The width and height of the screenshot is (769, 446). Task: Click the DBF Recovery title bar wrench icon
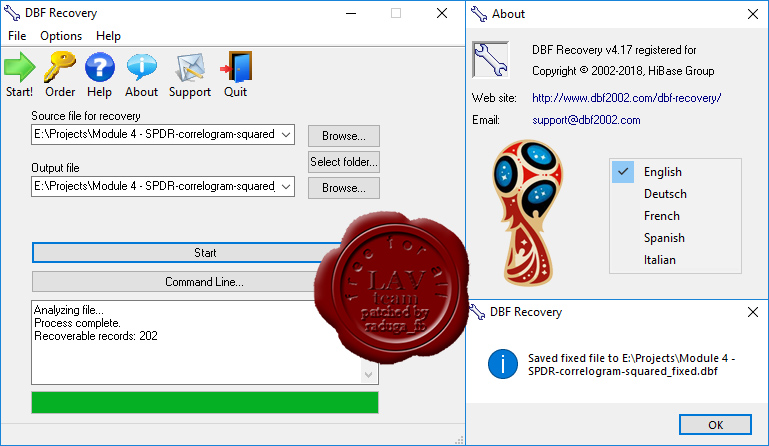tap(12, 13)
